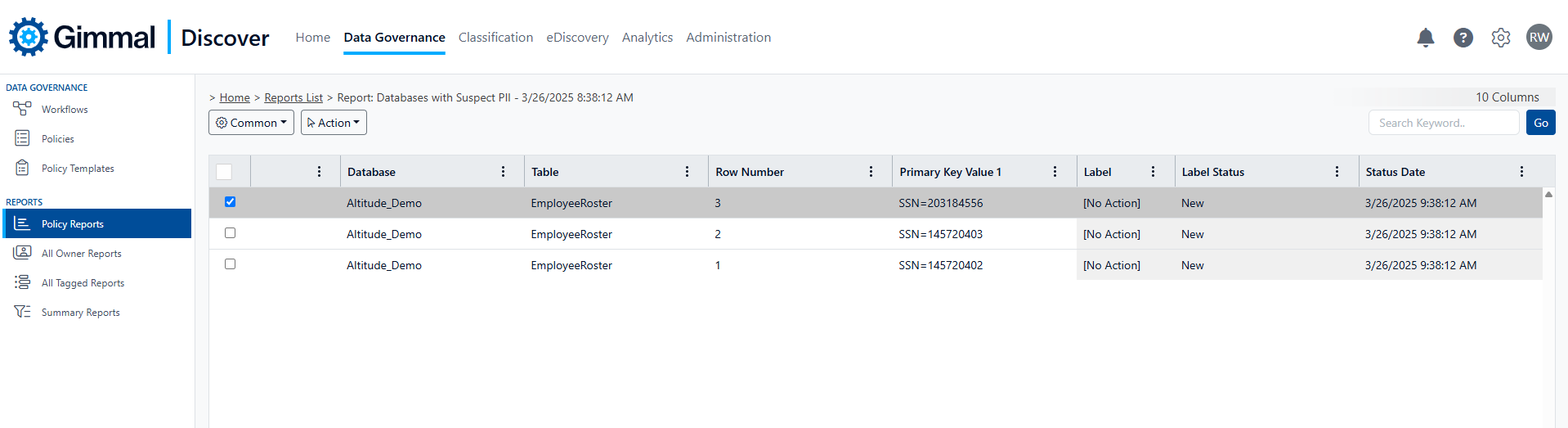Open the notifications bell icon
1568x428 pixels.
tap(1425, 38)
